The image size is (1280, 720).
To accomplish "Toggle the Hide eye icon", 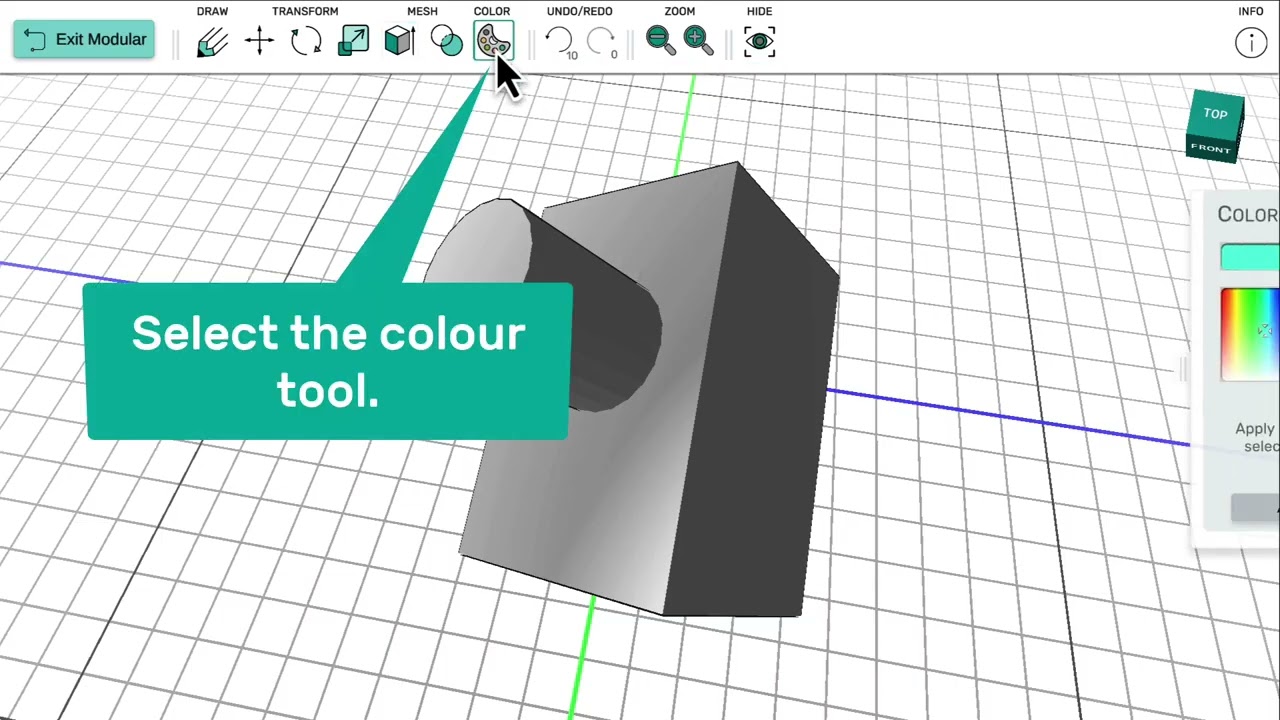I will click(x=759, y=41).
